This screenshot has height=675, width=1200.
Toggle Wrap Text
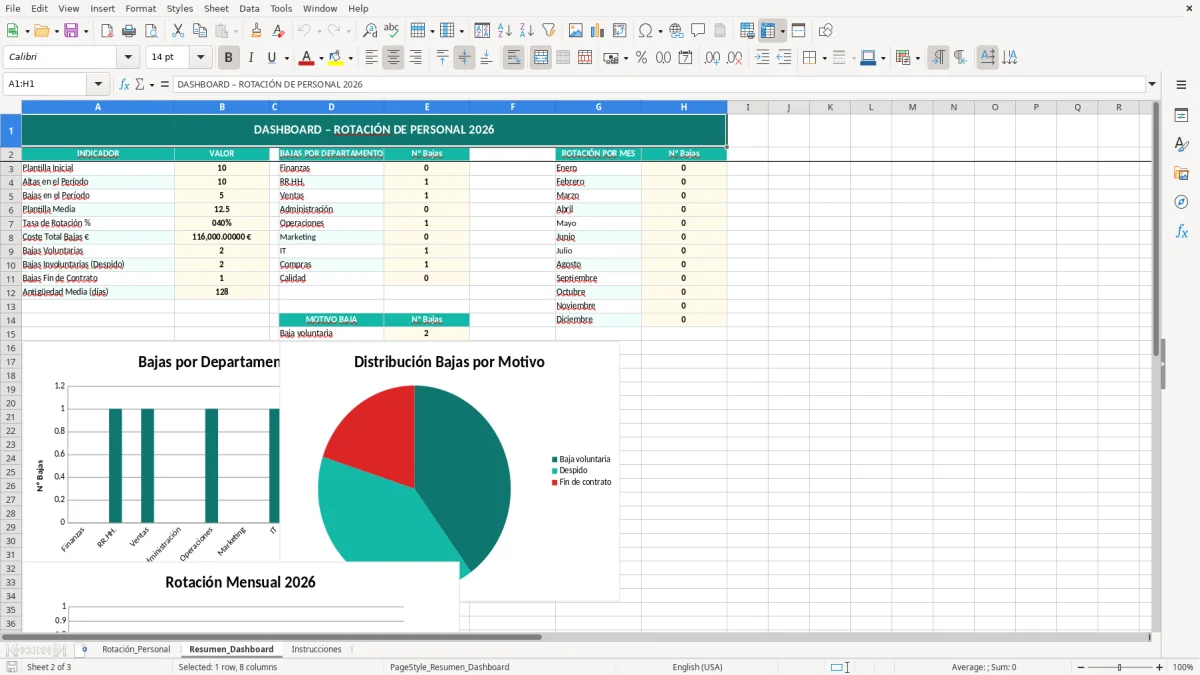[513, 58]
